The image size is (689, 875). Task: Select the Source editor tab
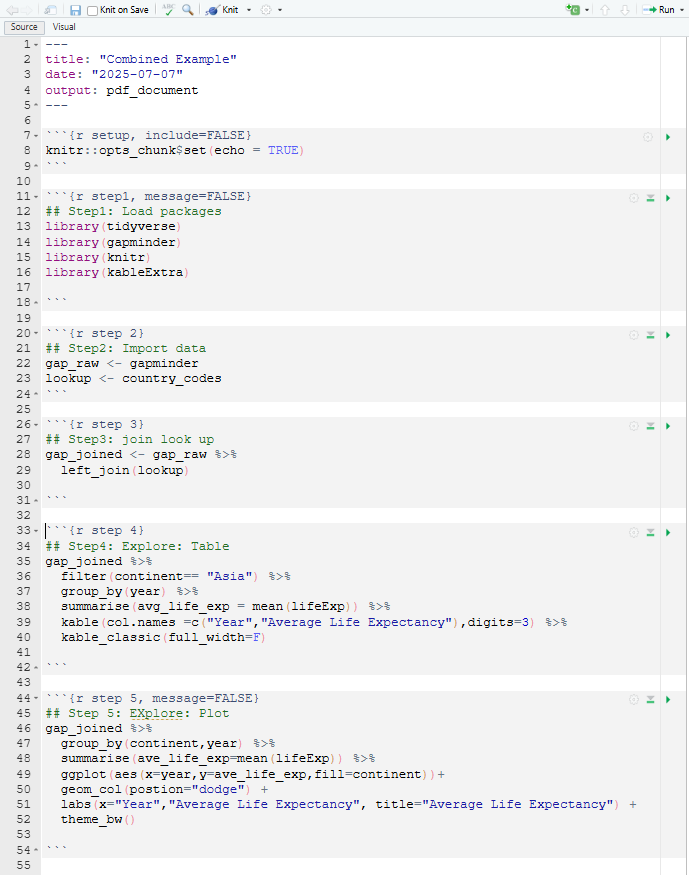click(23, 27)
